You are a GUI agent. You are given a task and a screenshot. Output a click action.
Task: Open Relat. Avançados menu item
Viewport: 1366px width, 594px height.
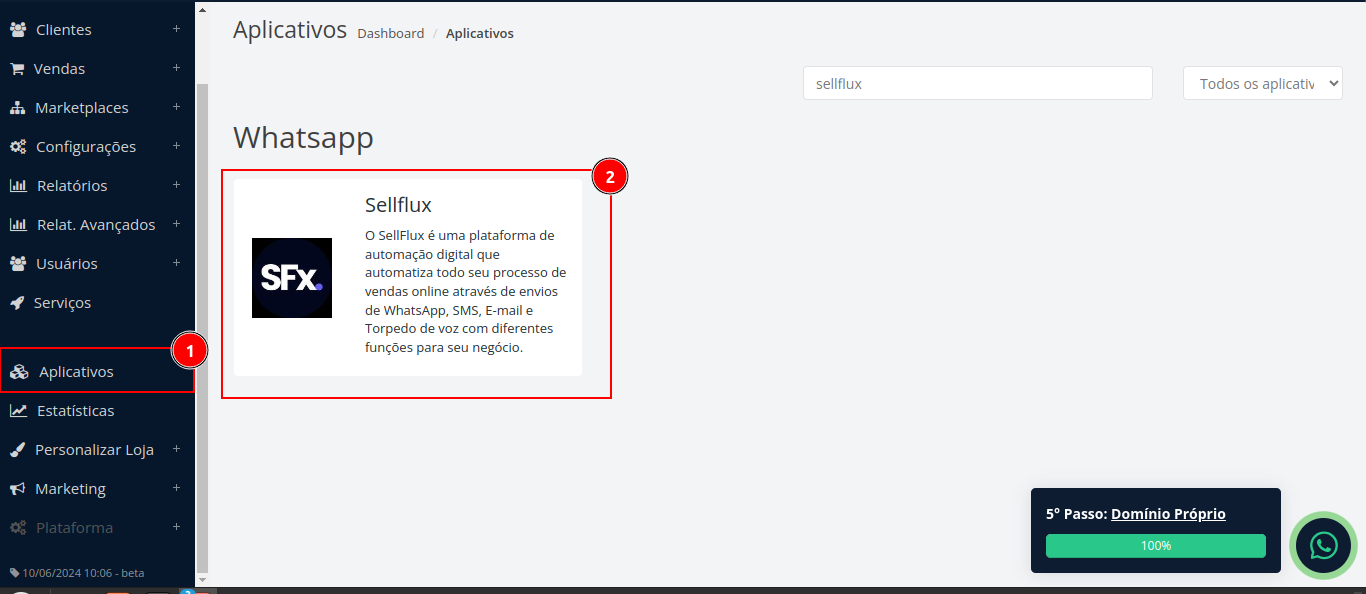(96, 225)
